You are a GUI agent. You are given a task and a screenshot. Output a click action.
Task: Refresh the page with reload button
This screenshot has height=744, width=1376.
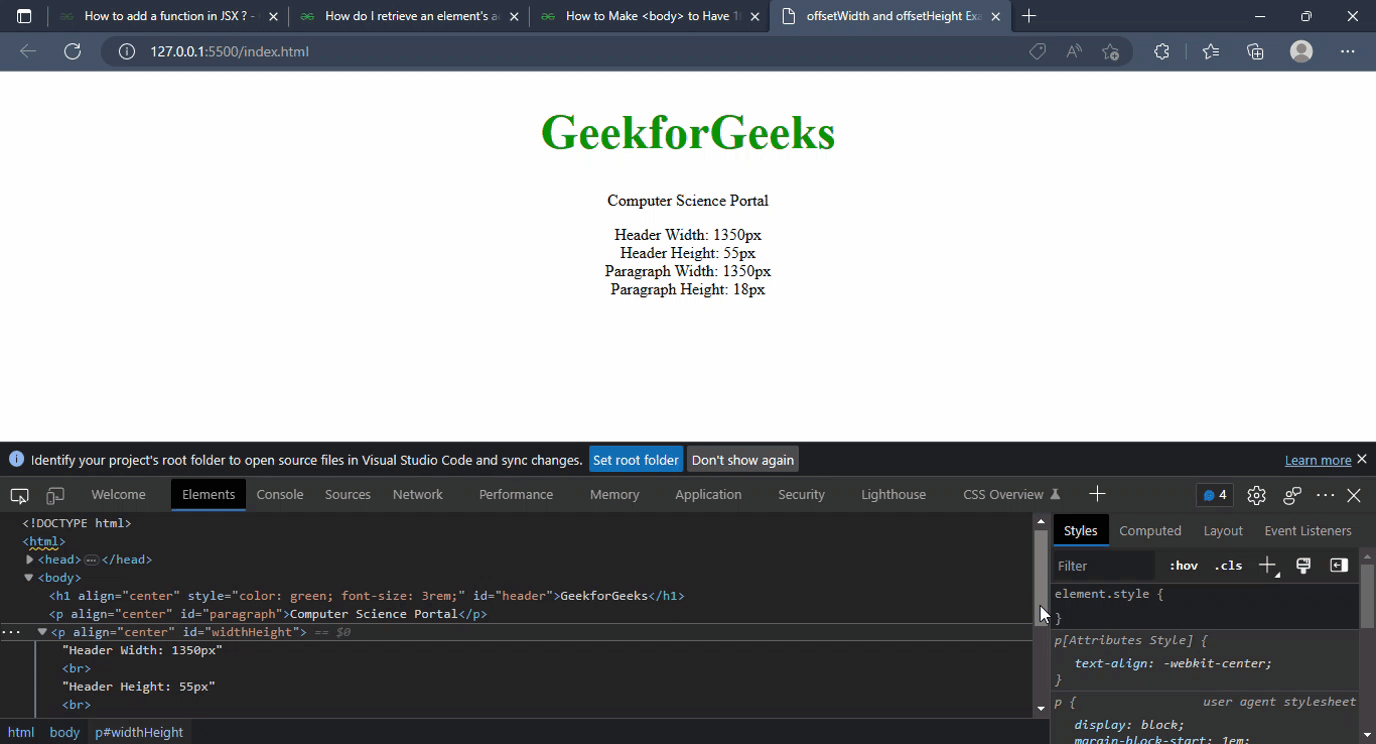[72, 51]
